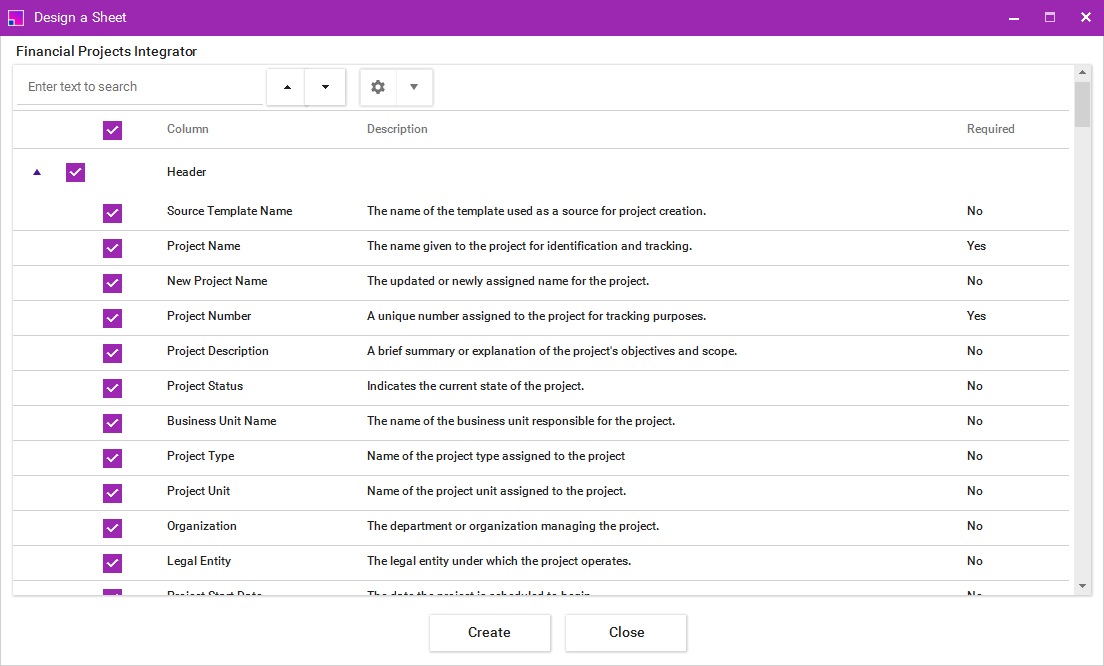Uncheck the Source Template Name checkbox
1104x666 pixels.
click(x=113, y=213)
